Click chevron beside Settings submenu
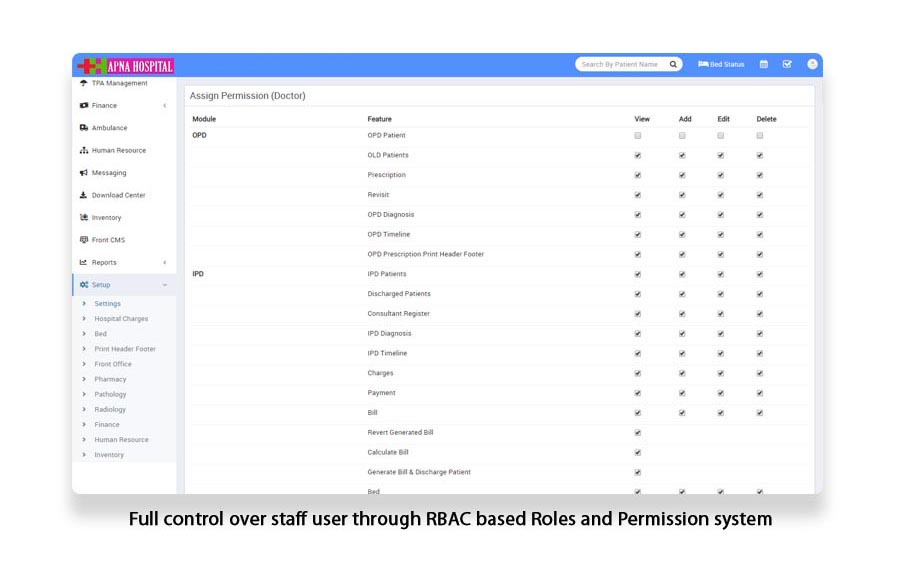Image resolution: width=900 pixels, height=572 pixels. pos(84,303)
